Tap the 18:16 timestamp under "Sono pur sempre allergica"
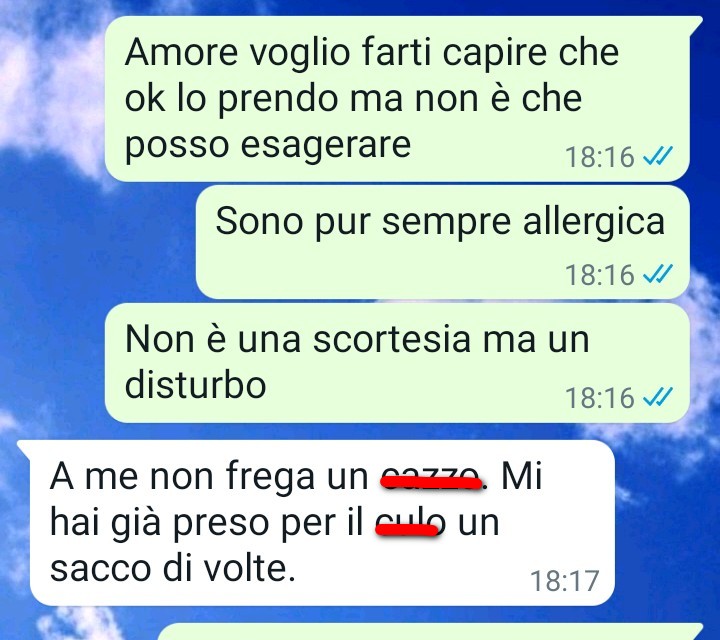The image size is (720, 640). (600, 275)
